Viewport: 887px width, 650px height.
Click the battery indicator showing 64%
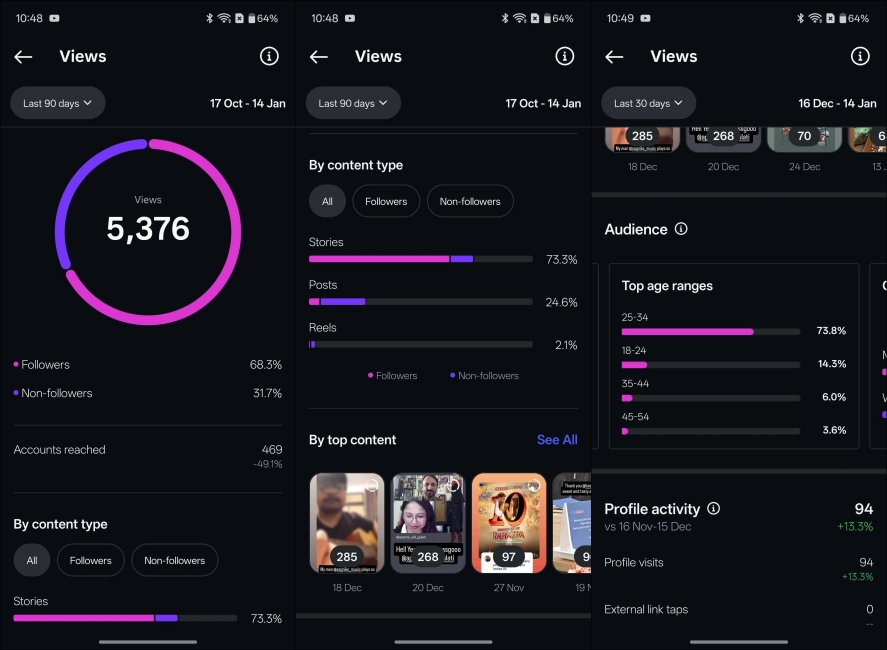click(264, 17)
